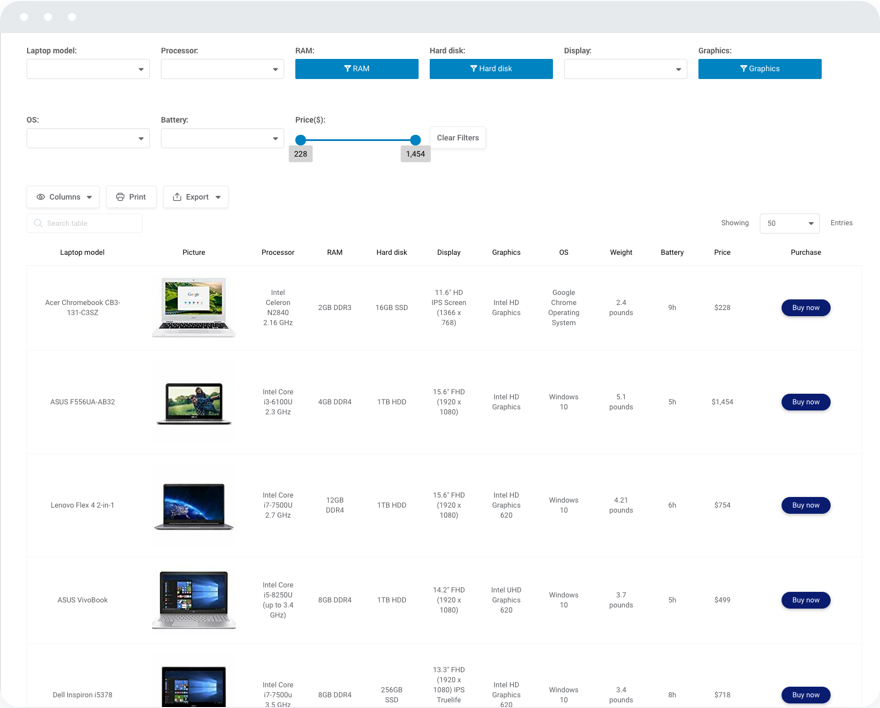The image size is (880, 708).
Task: Click the Graphics filter button
Action: [760, 69]
